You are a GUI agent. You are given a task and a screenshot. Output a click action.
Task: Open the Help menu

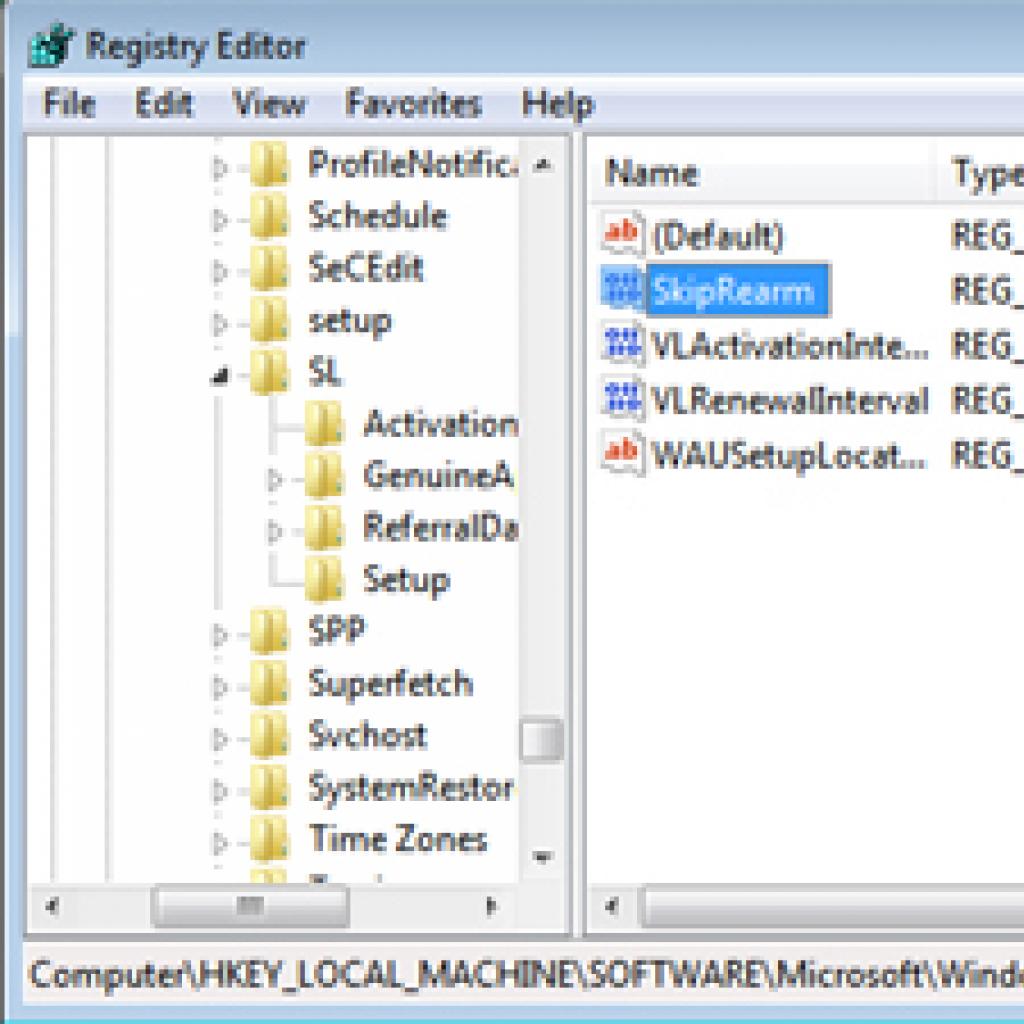[x=558, y=105]
